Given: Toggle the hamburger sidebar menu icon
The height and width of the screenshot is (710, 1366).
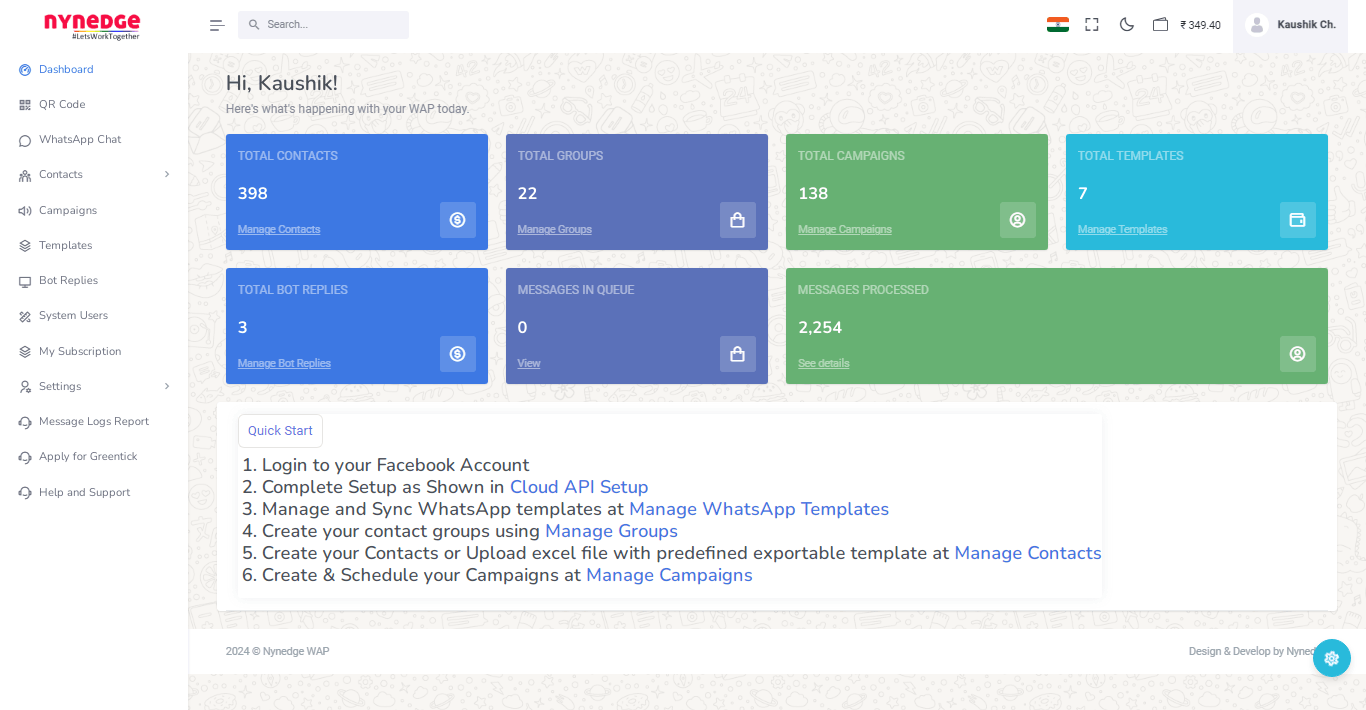Looking at the screenshot, I should click(x=217, y=25).
